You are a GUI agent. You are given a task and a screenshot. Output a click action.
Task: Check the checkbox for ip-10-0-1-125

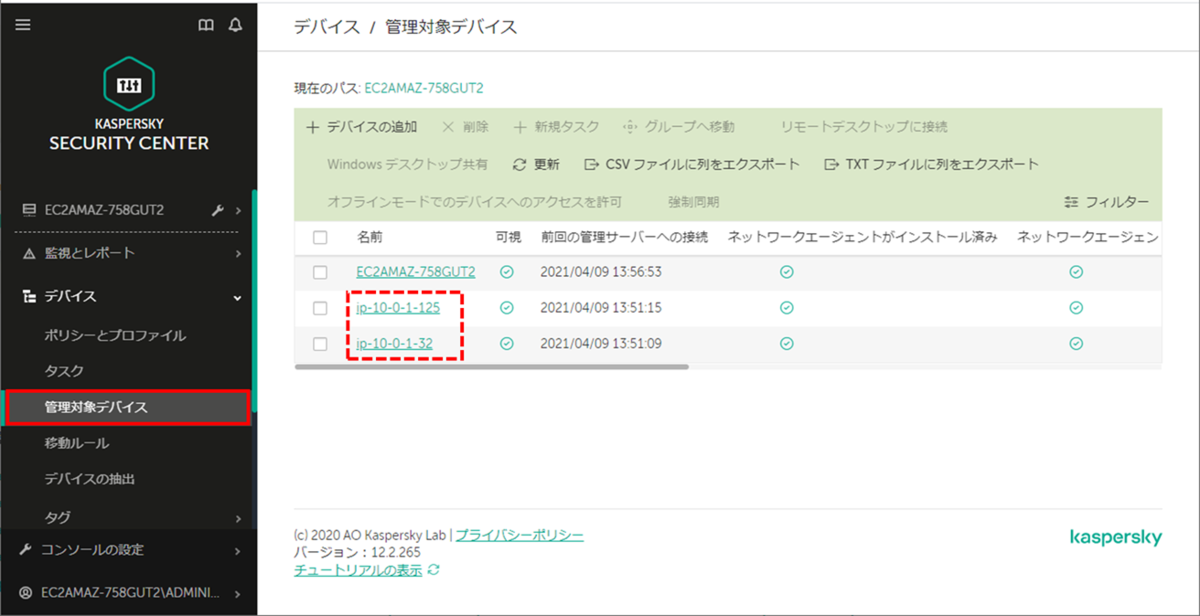click(319, 307)
